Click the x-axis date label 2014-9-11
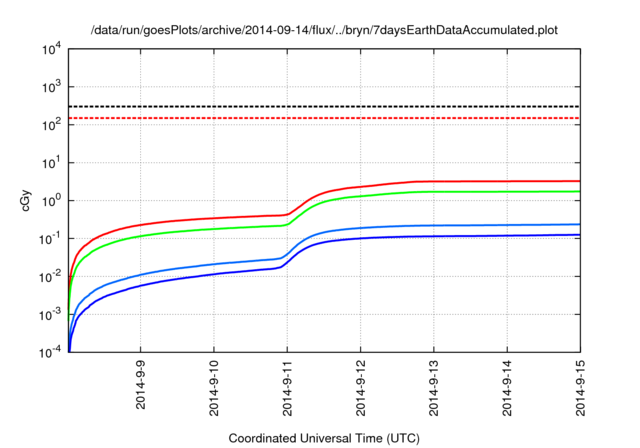640x448 pixels. pos(287,388)
